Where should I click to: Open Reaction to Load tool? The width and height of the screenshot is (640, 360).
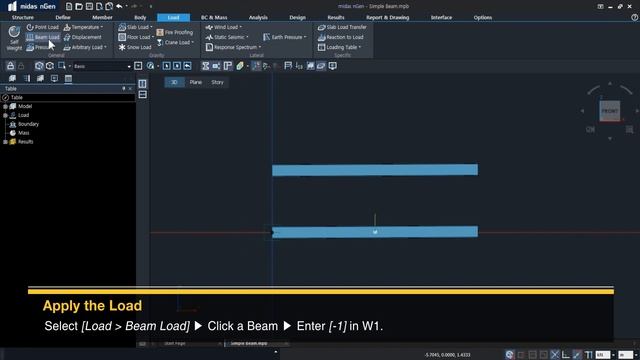pos(340,37)
